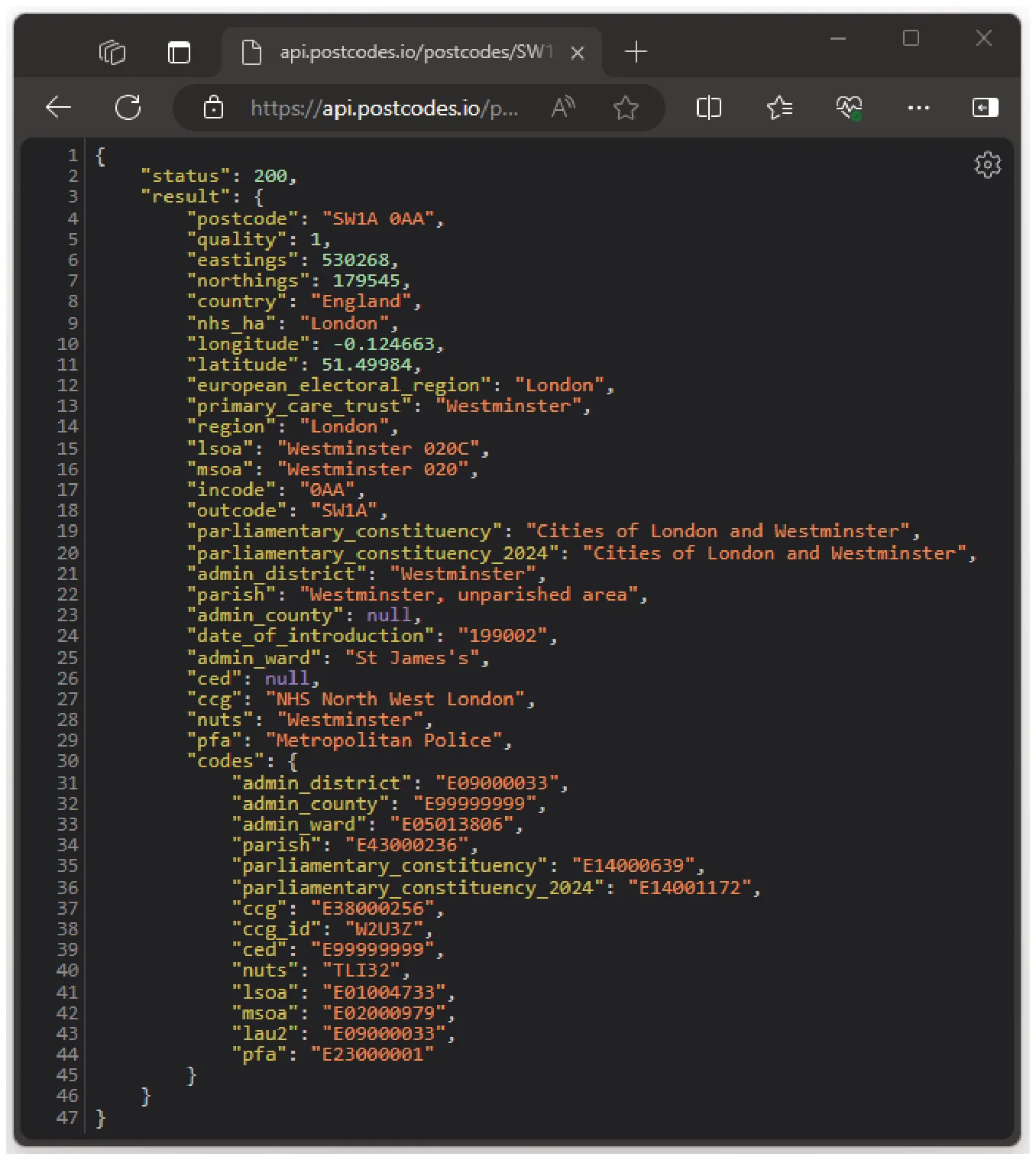Open the workspaces icon in title bar
This screenshot has height=1160, width=1036.
(x=112, y=52)
